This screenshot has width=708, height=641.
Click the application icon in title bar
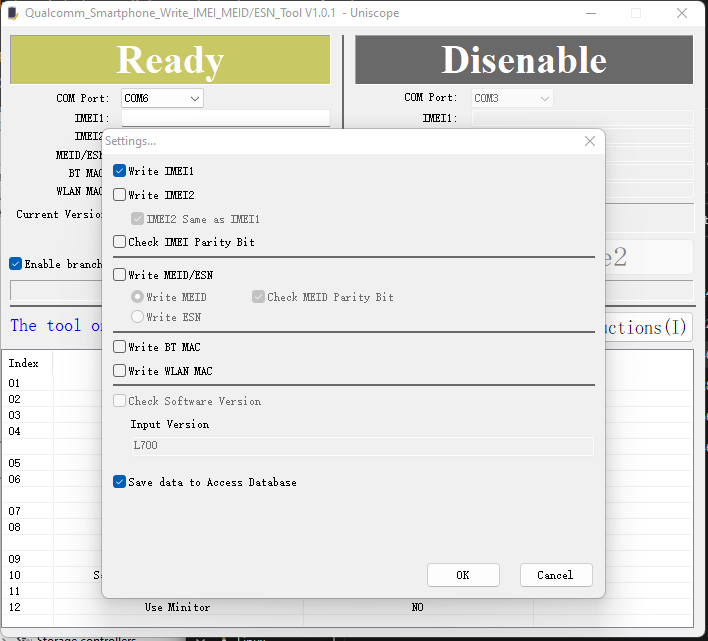[x=13, y=13]
